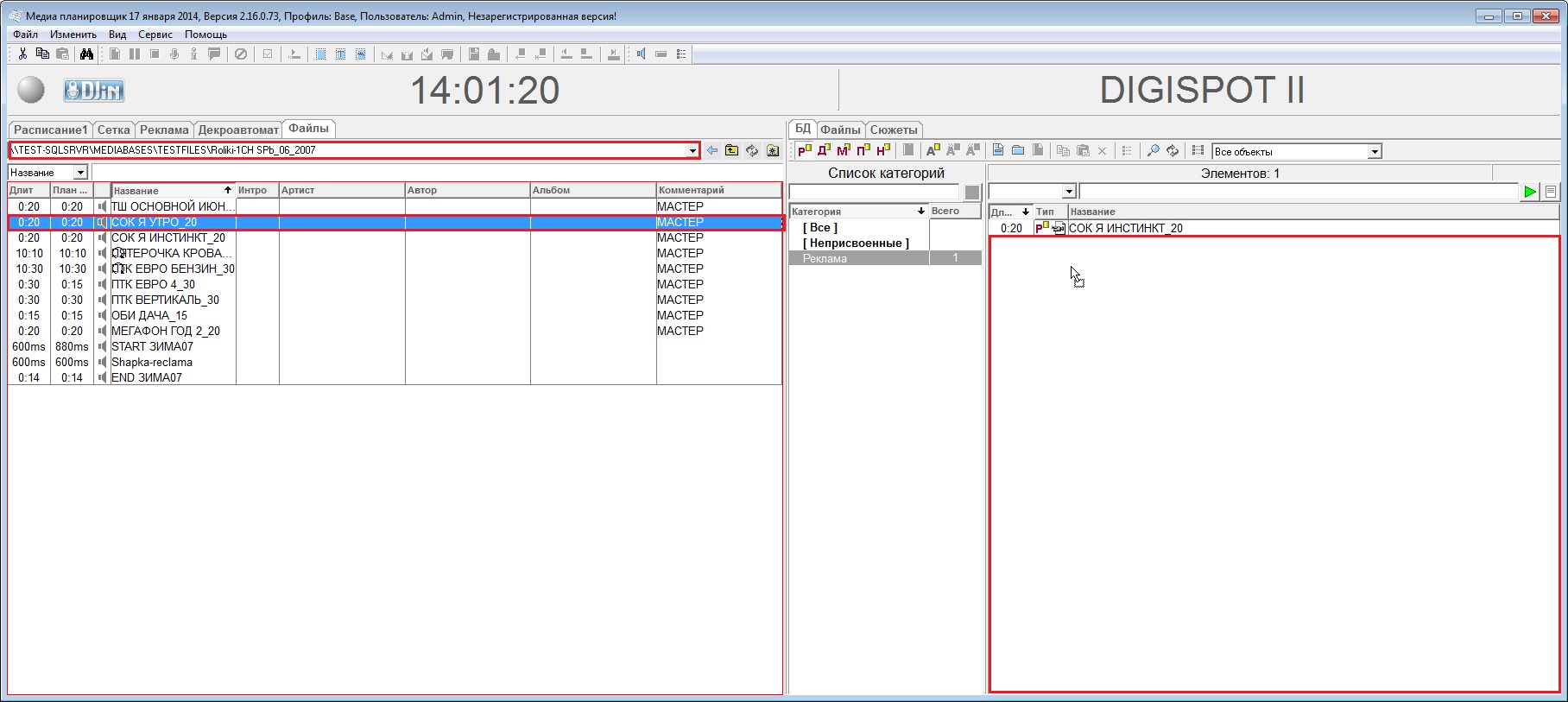Select 'МЕГАФОН ГОД 2_20' file row
This screenshot has height=702, width=1568.
pos(395,331)
